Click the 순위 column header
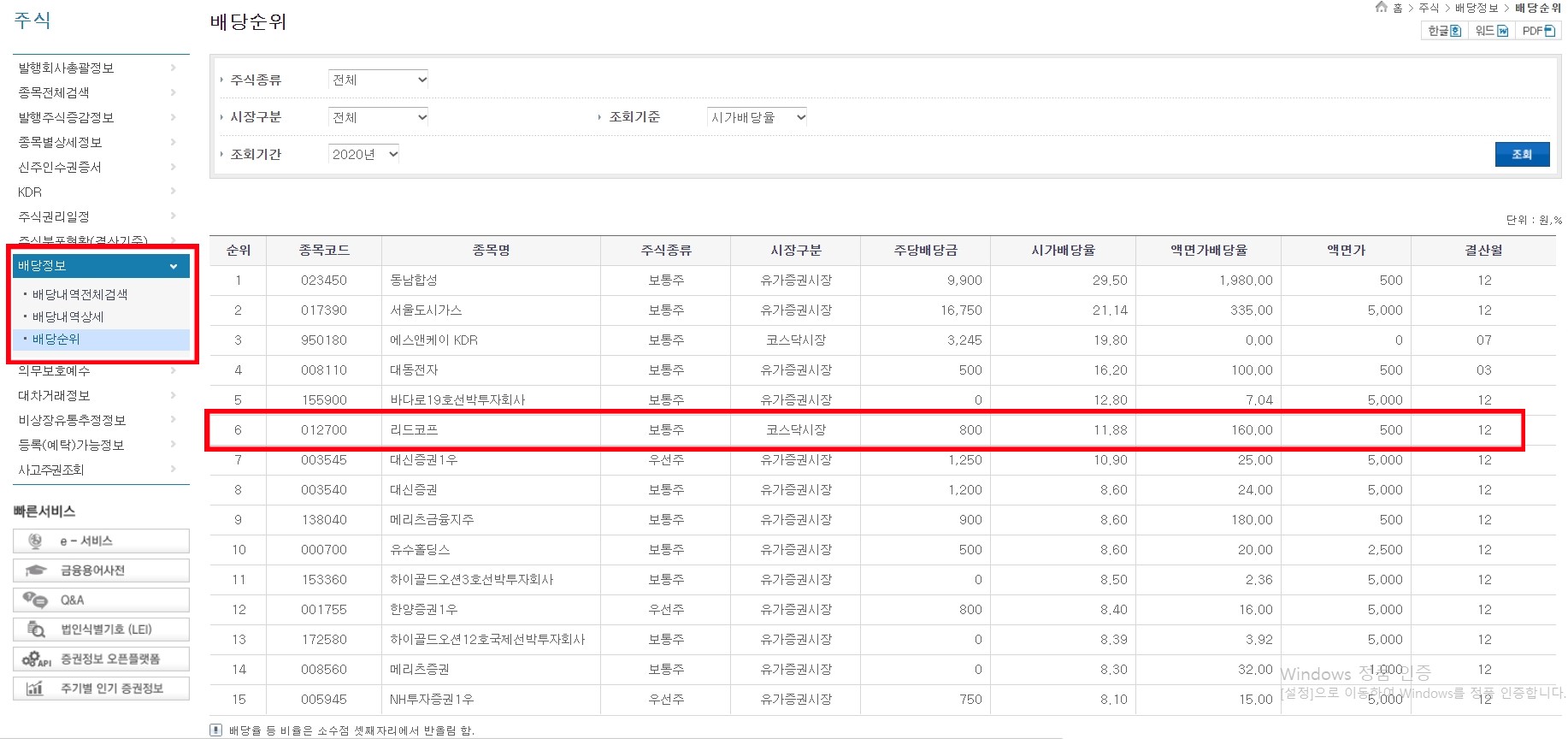 239,251
